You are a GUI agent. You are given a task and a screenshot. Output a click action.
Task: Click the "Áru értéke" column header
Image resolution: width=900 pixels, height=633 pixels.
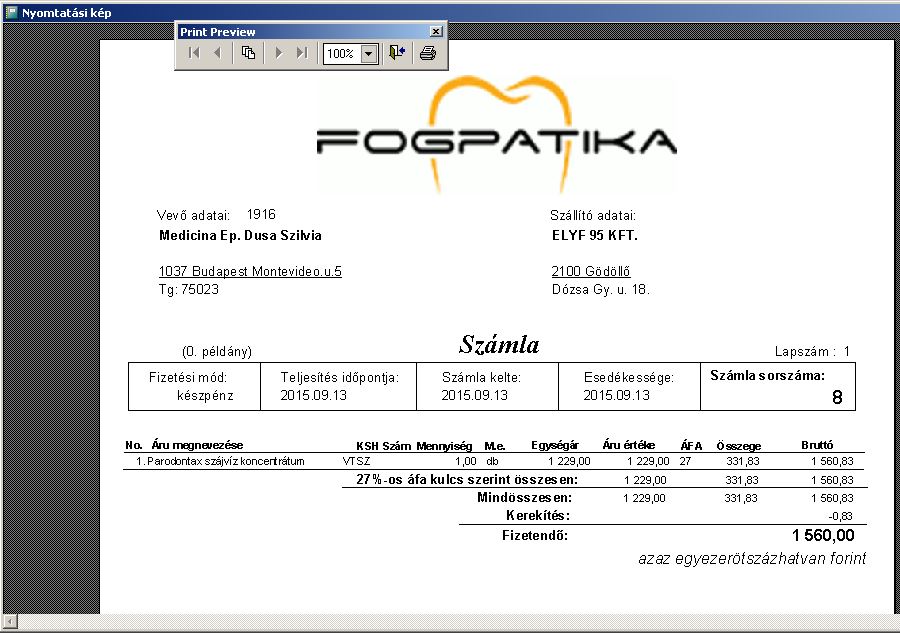tap(629, 445)
